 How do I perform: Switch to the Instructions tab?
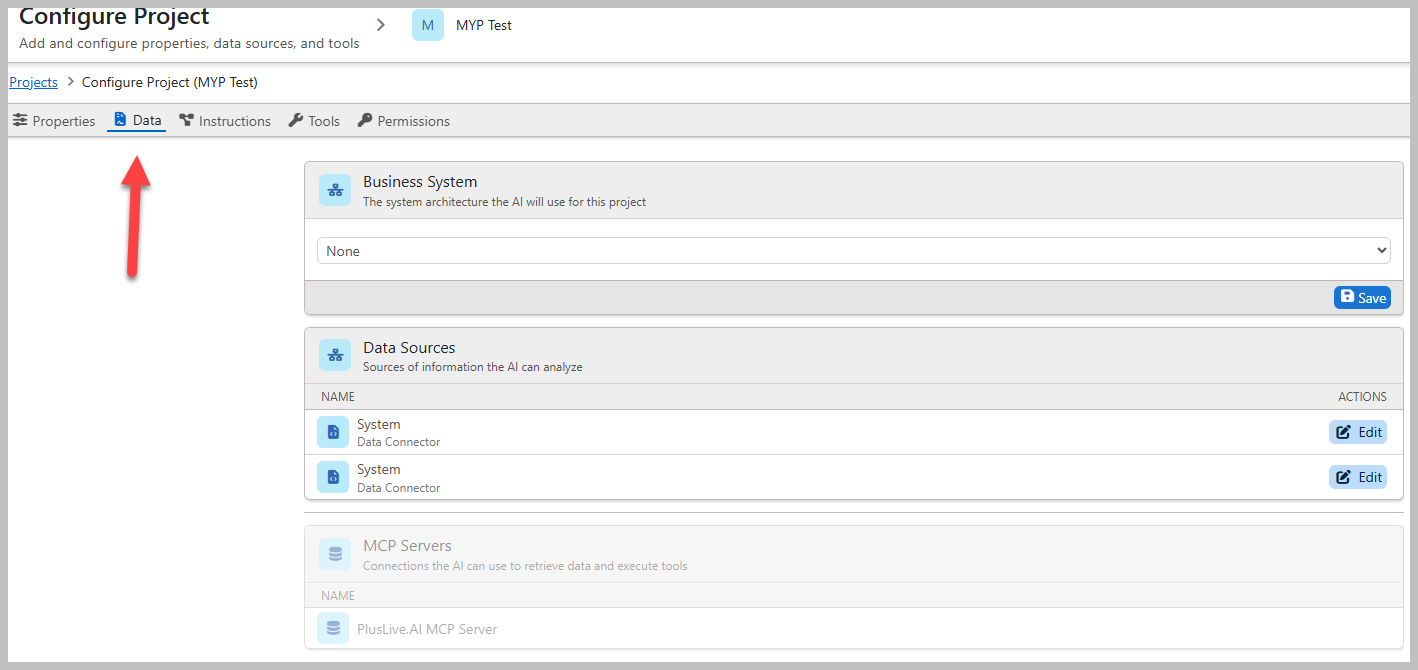point(225,121)
